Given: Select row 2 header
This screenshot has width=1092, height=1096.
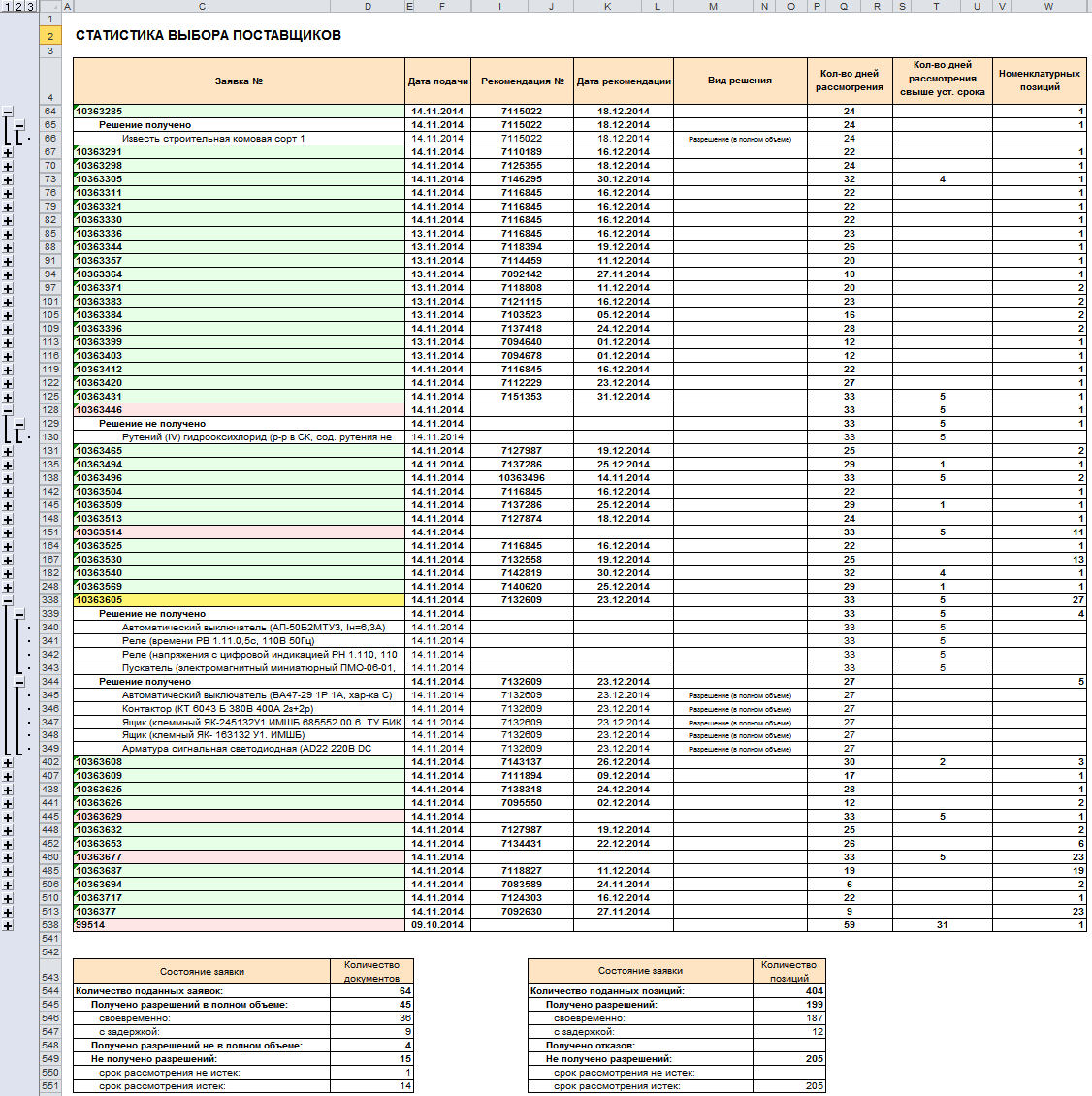Looking at the screenshot, I should click(x=50, y=36).
